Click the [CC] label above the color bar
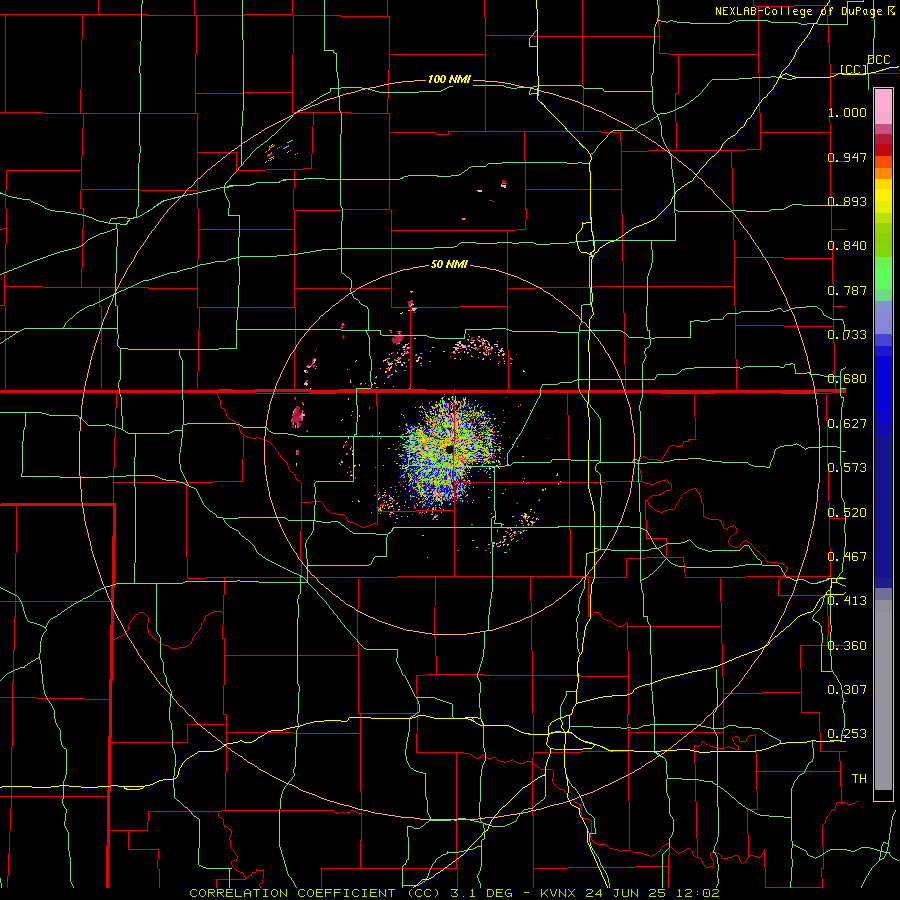This screenshot has width=900, height=900. [854, 69]
